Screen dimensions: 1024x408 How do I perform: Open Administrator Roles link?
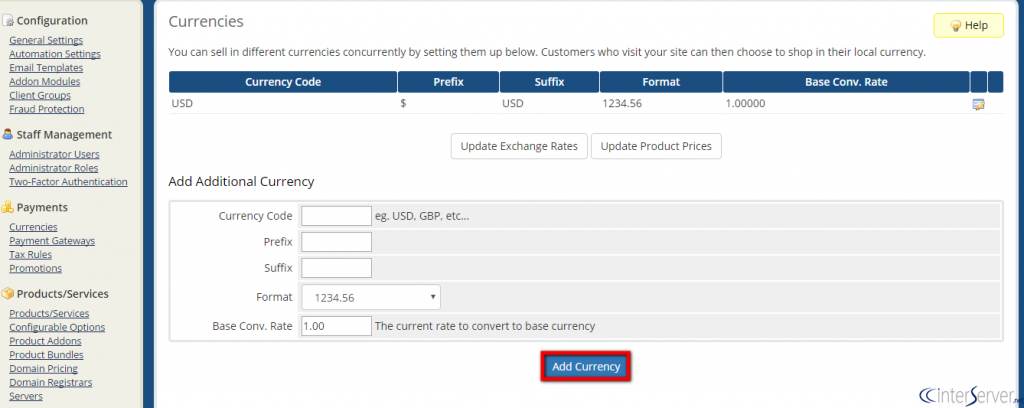tap(54, 168)
